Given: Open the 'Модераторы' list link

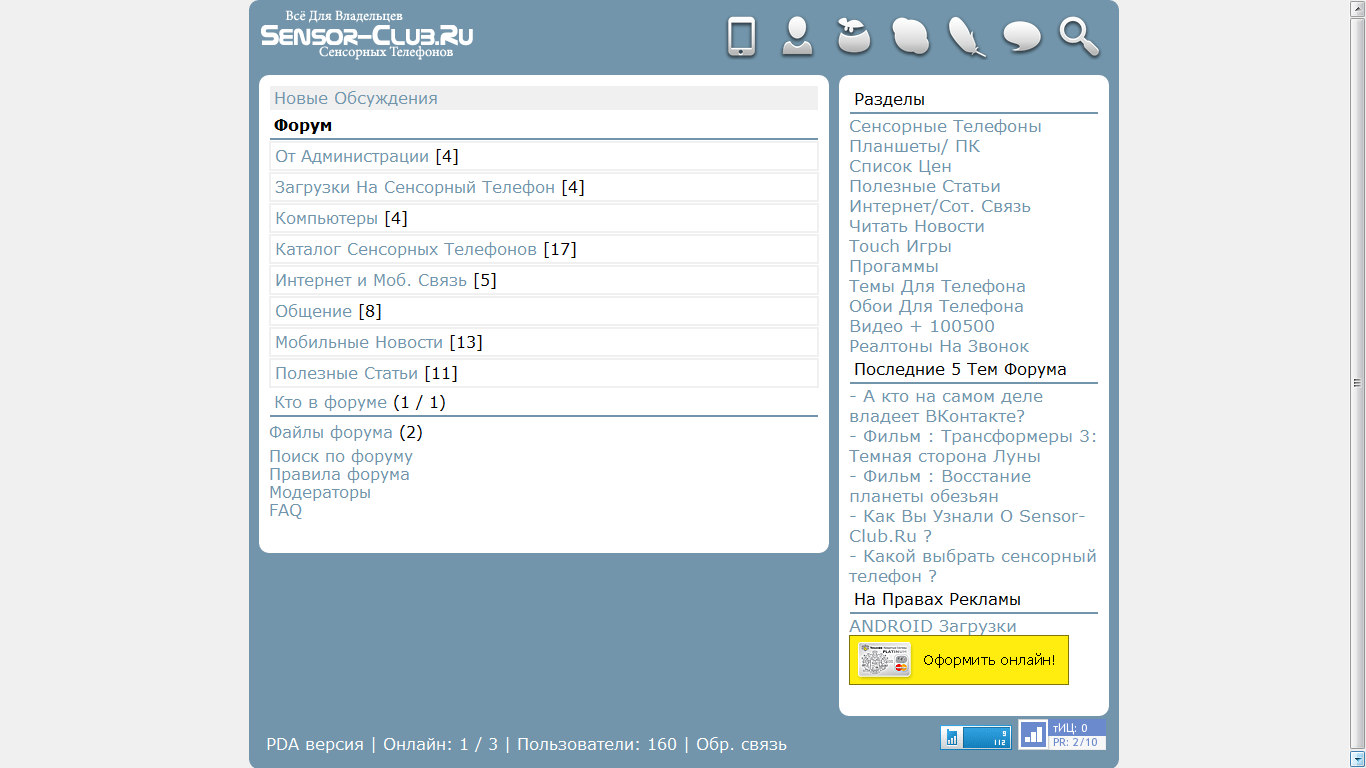Looking at the screenshot, I should pyautogui.click(x=320, y=492).
